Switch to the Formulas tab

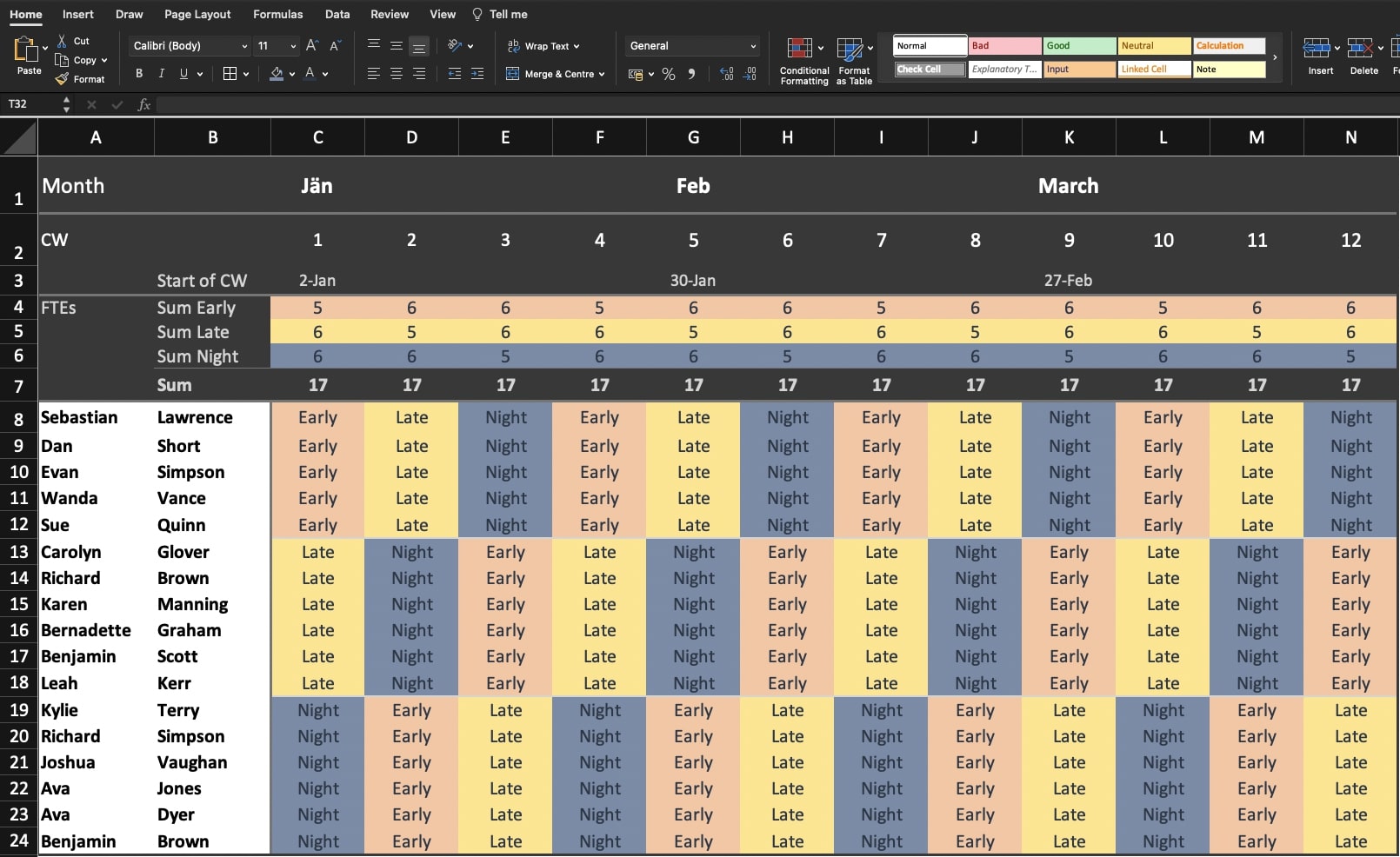277,14
